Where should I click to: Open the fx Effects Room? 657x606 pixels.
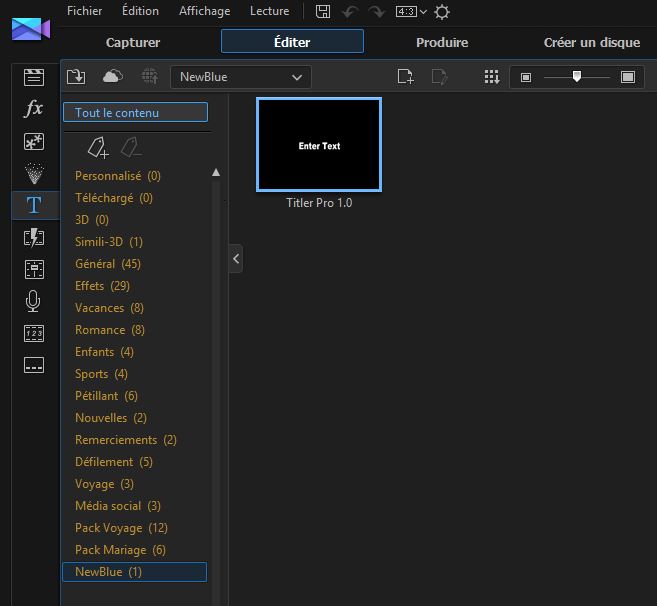point(34,109)
